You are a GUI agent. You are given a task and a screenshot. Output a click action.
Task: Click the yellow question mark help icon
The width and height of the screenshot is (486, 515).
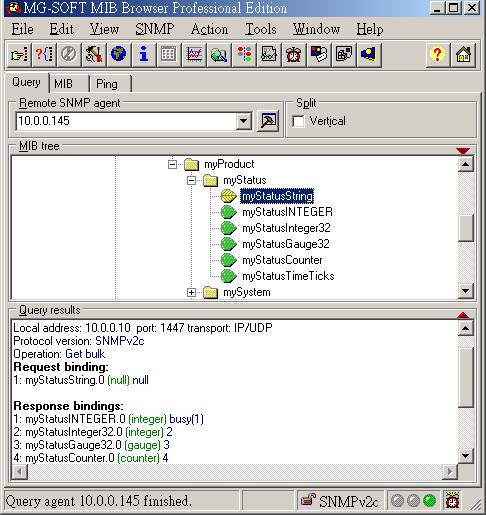pos(437,54)
